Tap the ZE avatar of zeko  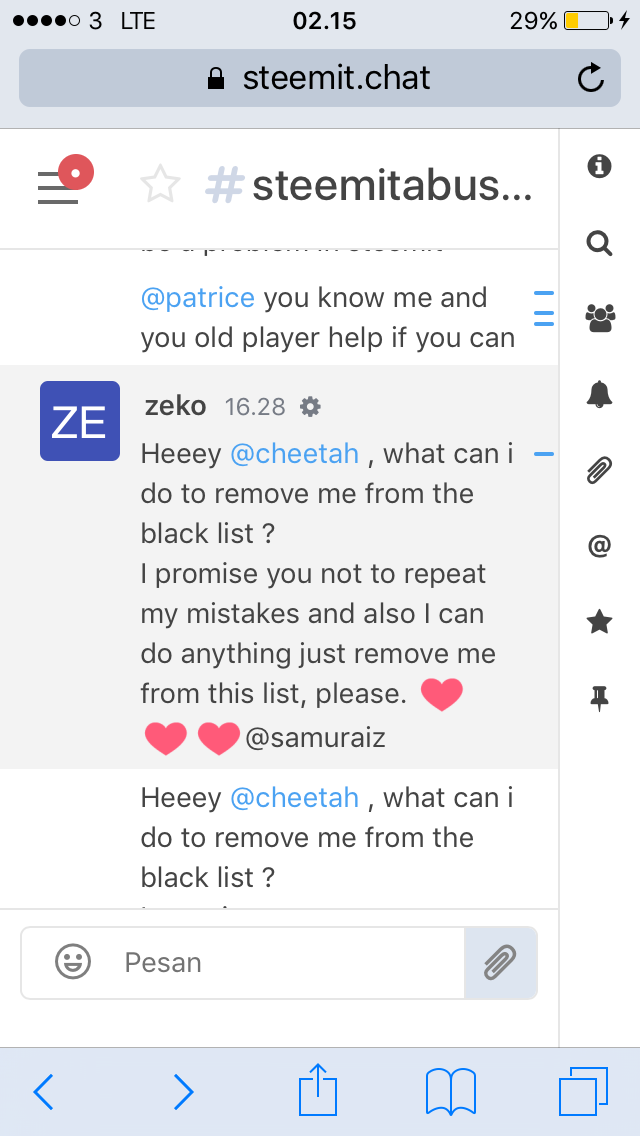pos(80,421)
